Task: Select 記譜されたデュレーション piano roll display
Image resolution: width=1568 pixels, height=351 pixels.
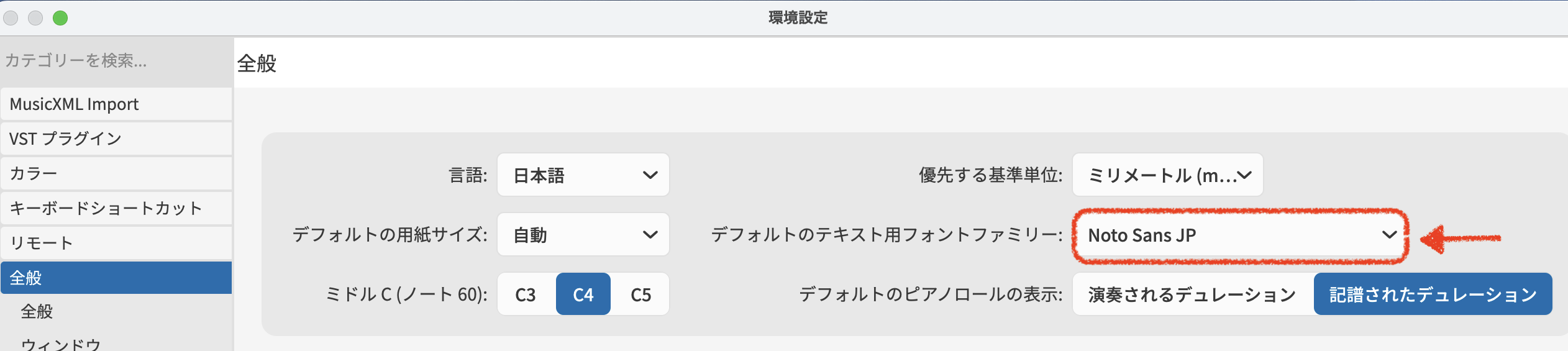Action: (x=1433, y=294)
